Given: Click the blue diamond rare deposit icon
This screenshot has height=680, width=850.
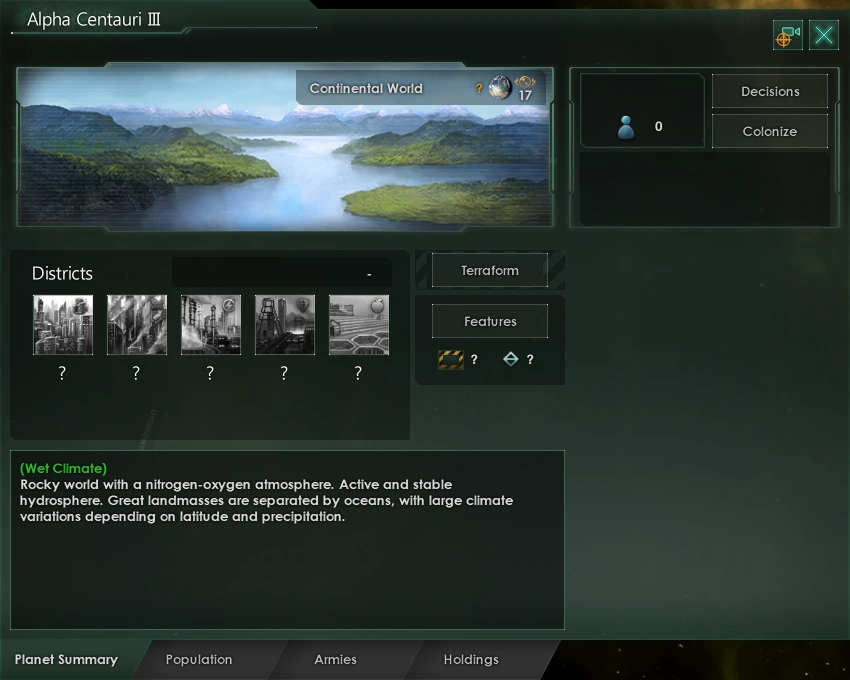Looking at the screenshot, I should click(512, 358).
